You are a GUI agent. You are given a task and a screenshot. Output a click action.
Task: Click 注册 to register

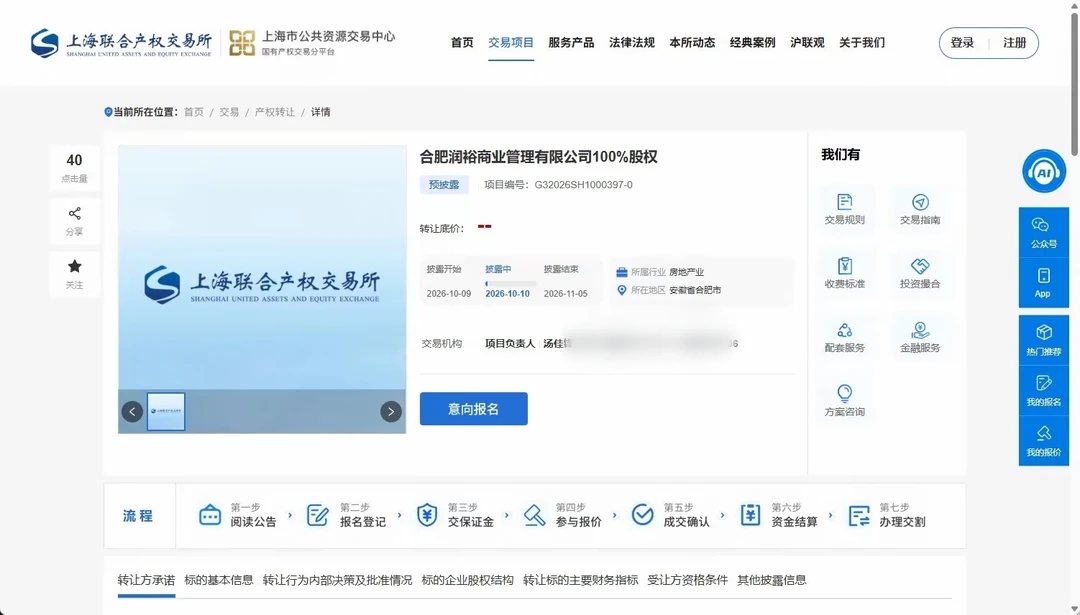[1015, 43]
